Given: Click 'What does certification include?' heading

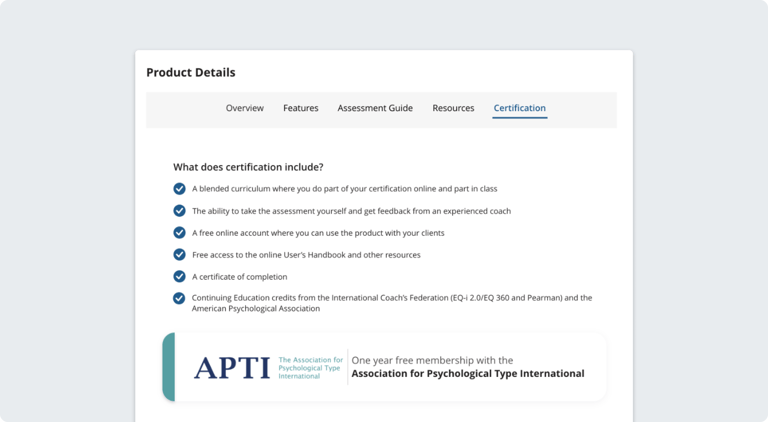Looking at the screenshot, I should [x=248, y=167].
